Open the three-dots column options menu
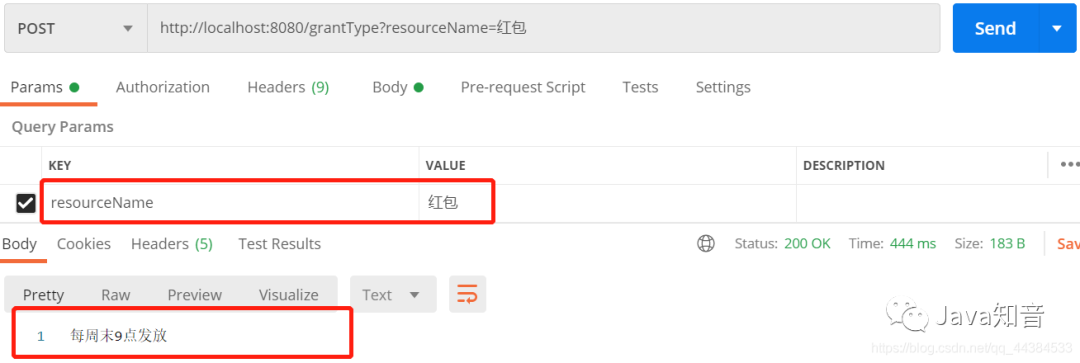Screen dimensions: 1080x363 pos(1070,165)
